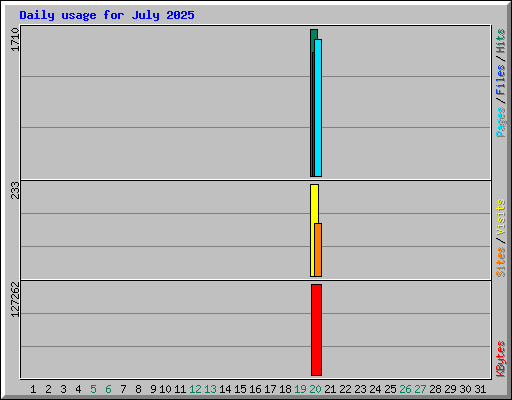The height and width of the screenshot is (400, 512).
Task: Click day 29 on the axis
Action: pyautogui.click(x=450, y=389)
